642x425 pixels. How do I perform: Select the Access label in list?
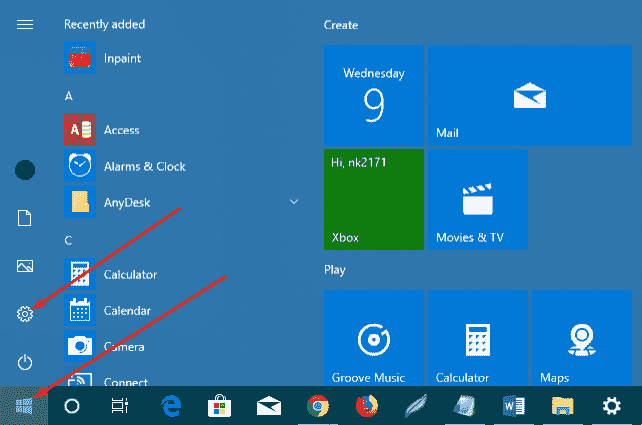(122, 130)
